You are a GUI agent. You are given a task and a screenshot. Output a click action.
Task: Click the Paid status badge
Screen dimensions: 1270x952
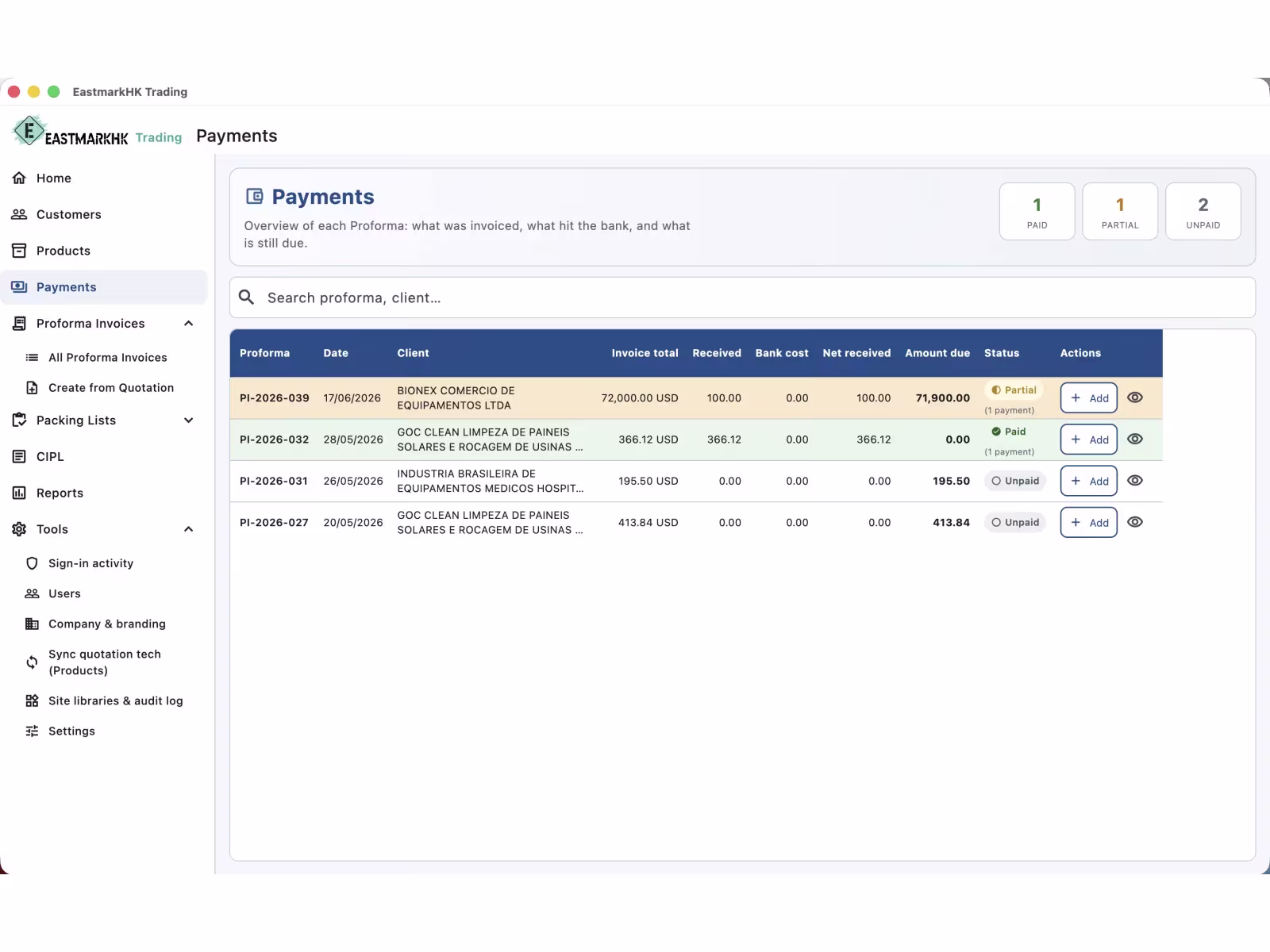(x=1009, y=432)
